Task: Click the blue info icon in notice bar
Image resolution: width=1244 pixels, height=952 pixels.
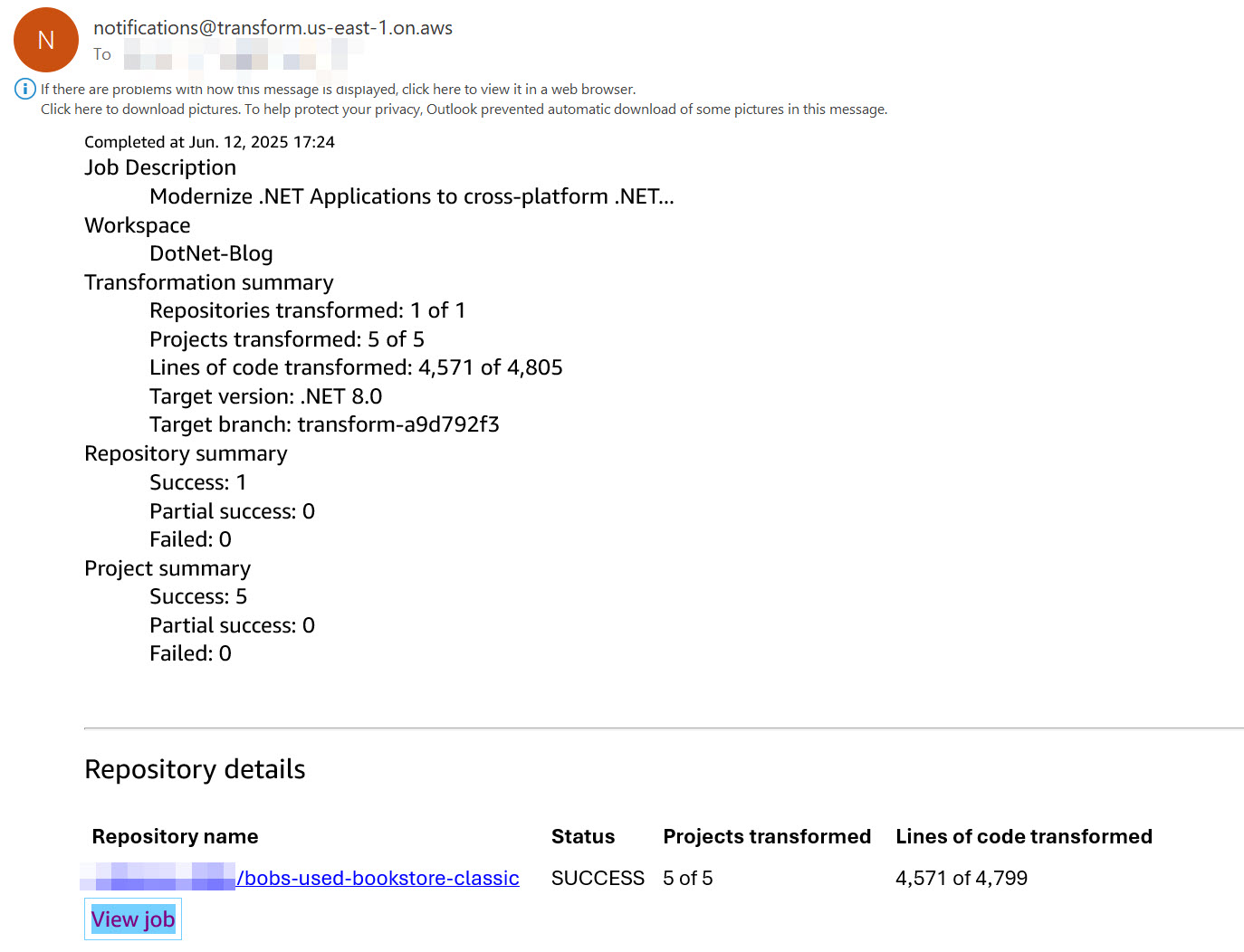Action: pos(24,89)
